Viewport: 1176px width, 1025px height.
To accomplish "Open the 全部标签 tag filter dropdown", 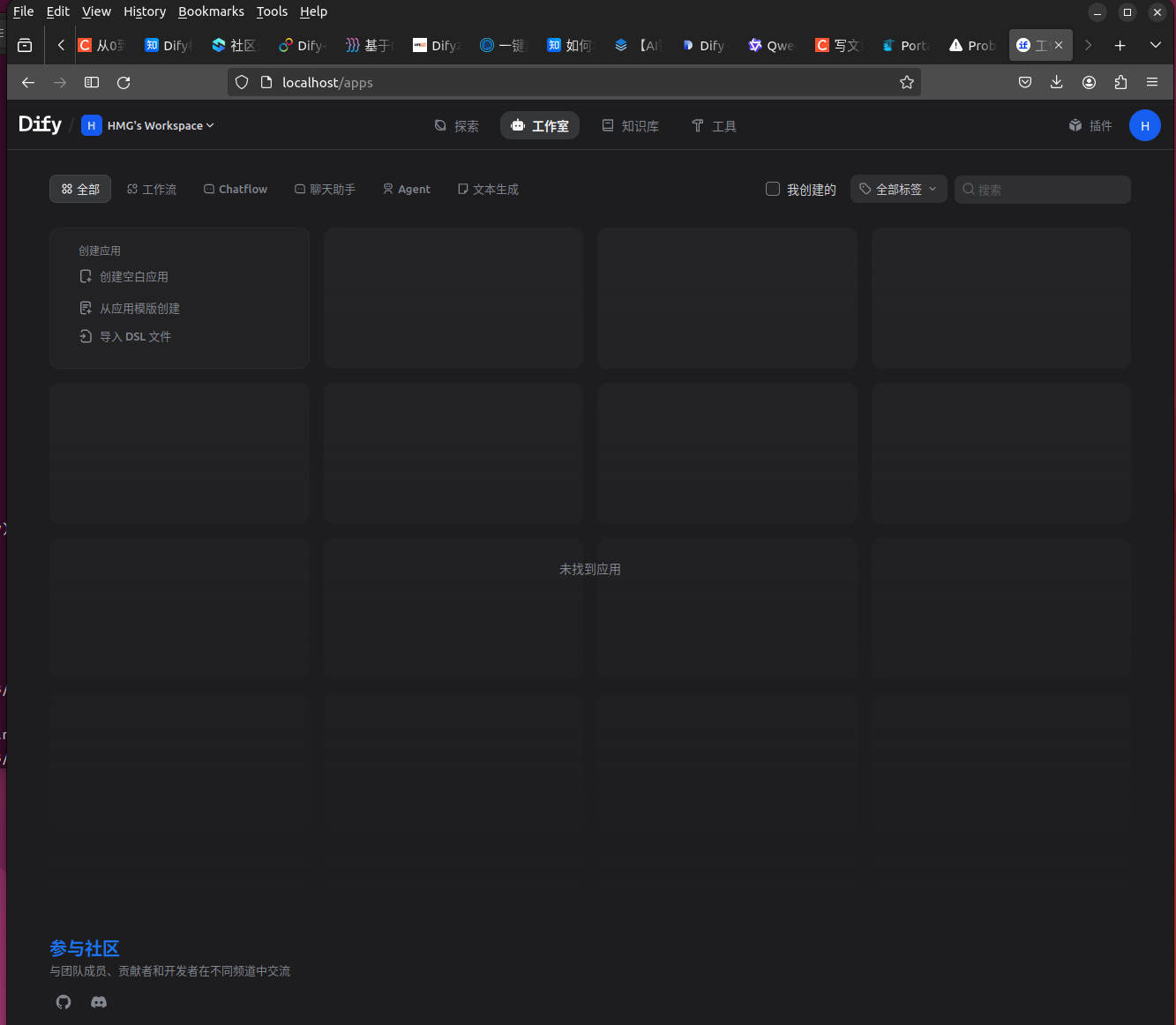I will (898, 188).
